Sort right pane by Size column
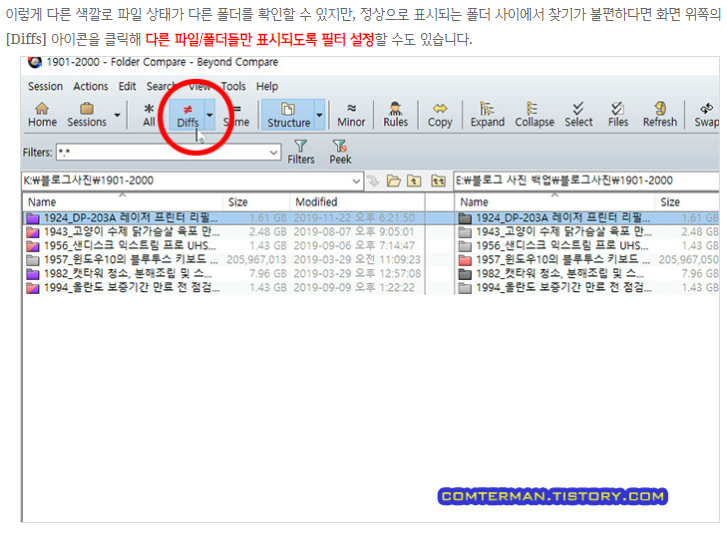This screenshot has width=727, height=534. 687,202
